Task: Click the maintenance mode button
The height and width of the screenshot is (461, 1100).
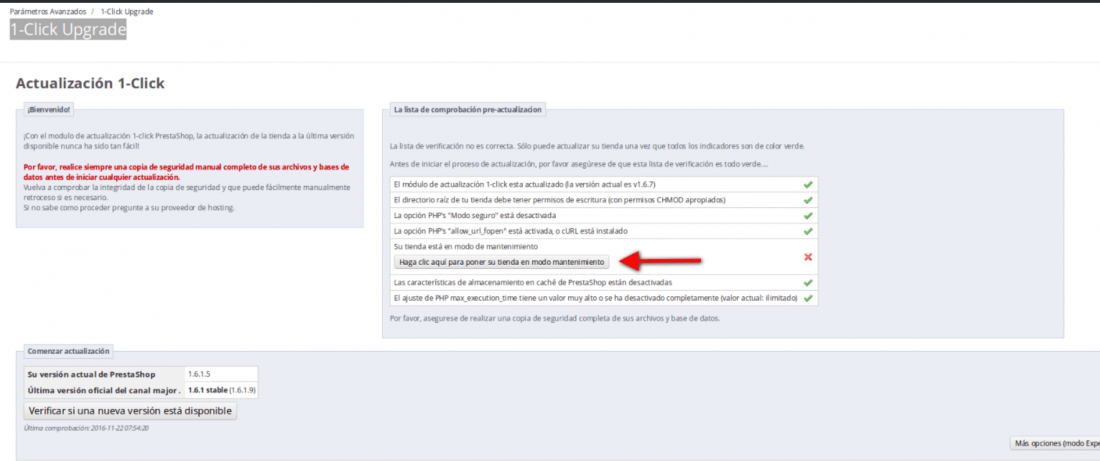Action: pyautogui.click(x=501, y=262)
